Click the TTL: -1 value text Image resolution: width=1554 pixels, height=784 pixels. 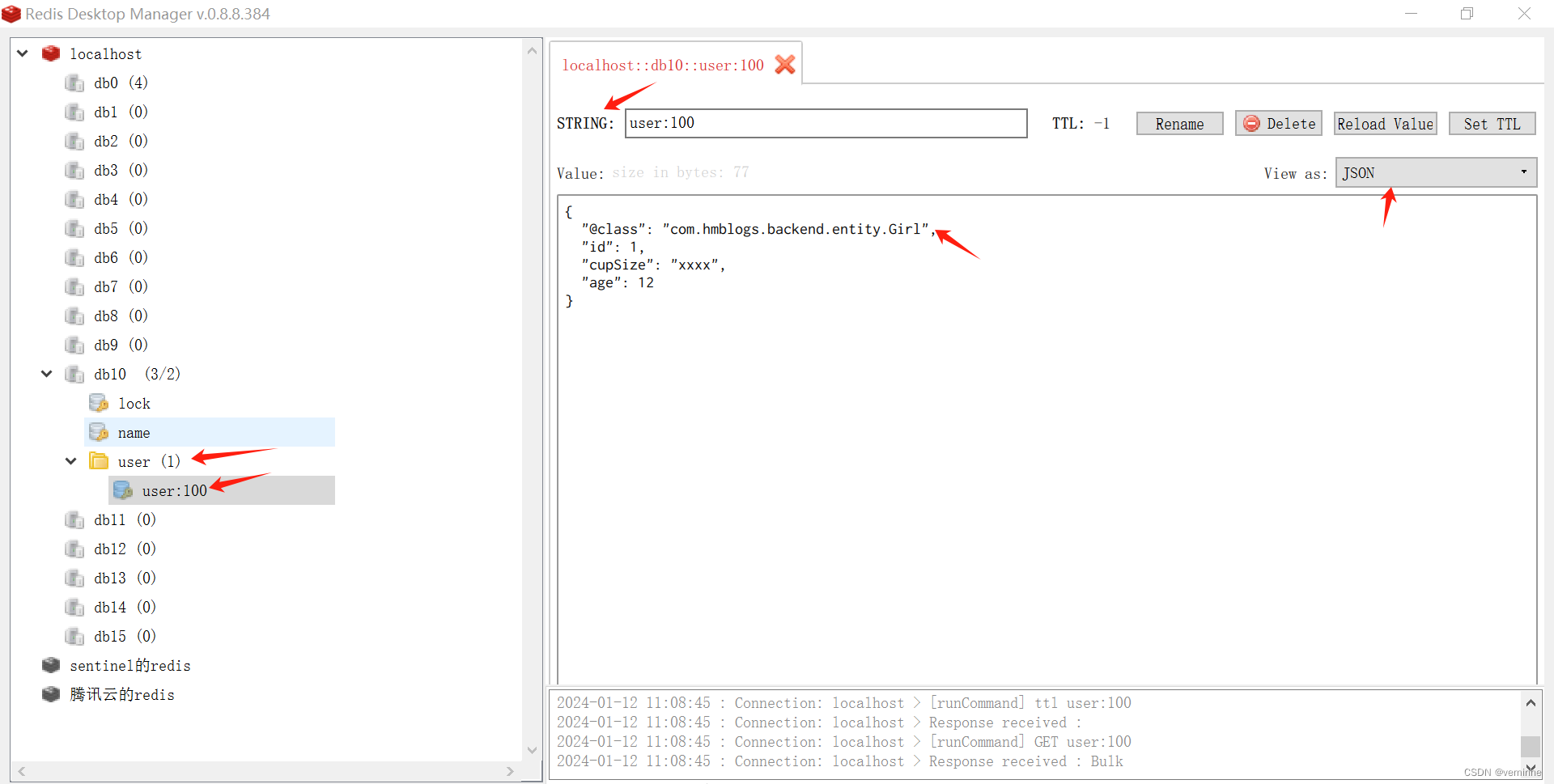point(1081,123)
